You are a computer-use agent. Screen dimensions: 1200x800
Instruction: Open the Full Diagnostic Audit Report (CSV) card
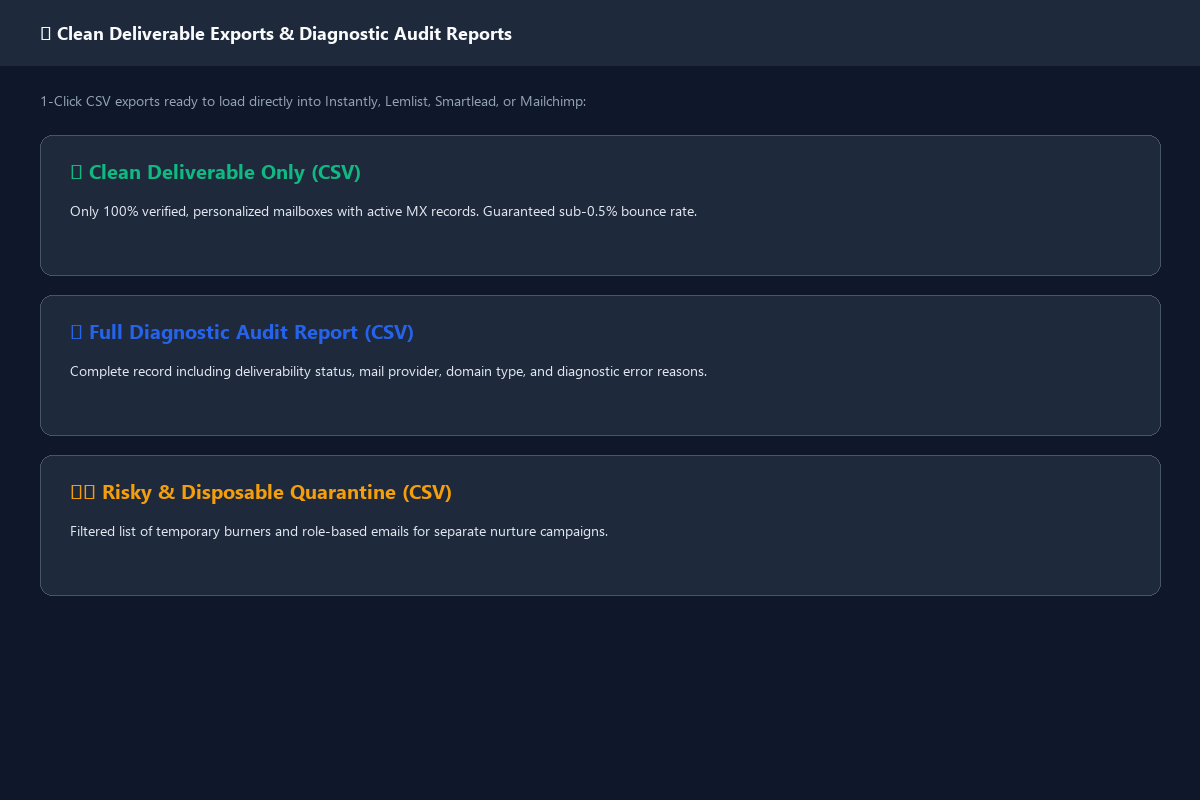[x=600, y=365]
